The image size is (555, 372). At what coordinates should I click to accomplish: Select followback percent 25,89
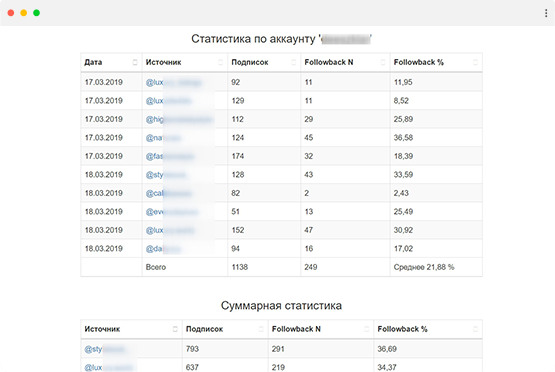(403, 119)
